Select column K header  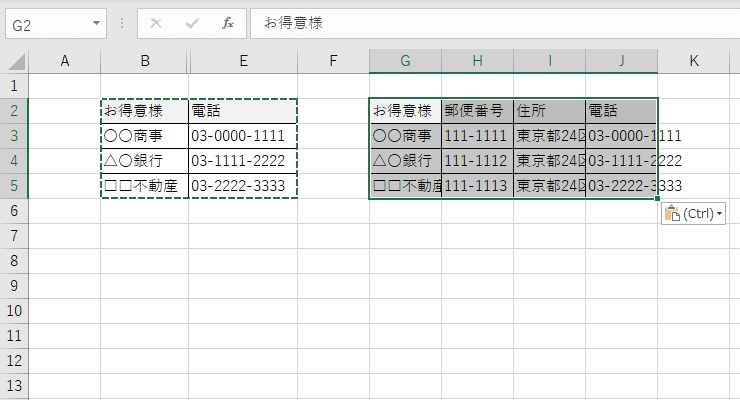tap(694, 61)
